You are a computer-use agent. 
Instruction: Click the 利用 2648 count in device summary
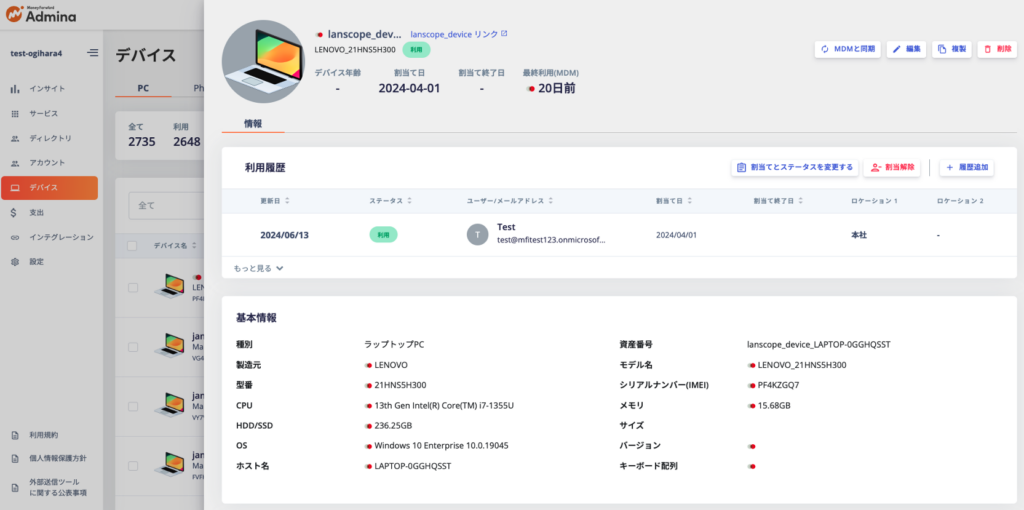[x=187, y=136]
